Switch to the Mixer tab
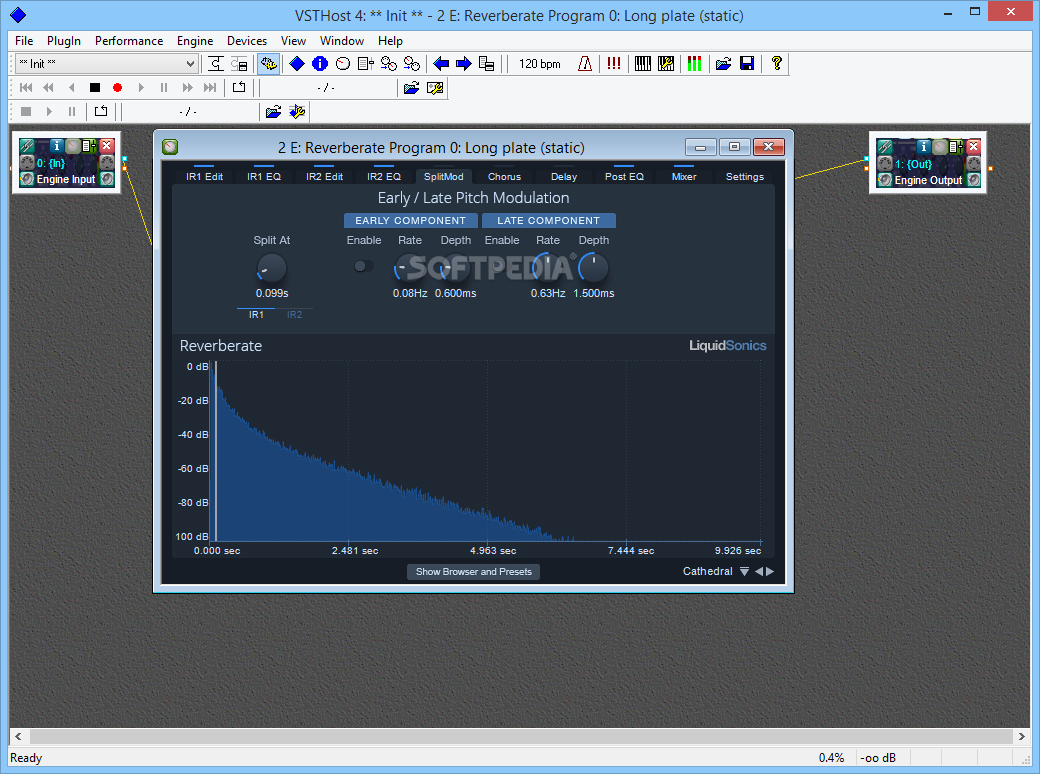 click(684, 176)
